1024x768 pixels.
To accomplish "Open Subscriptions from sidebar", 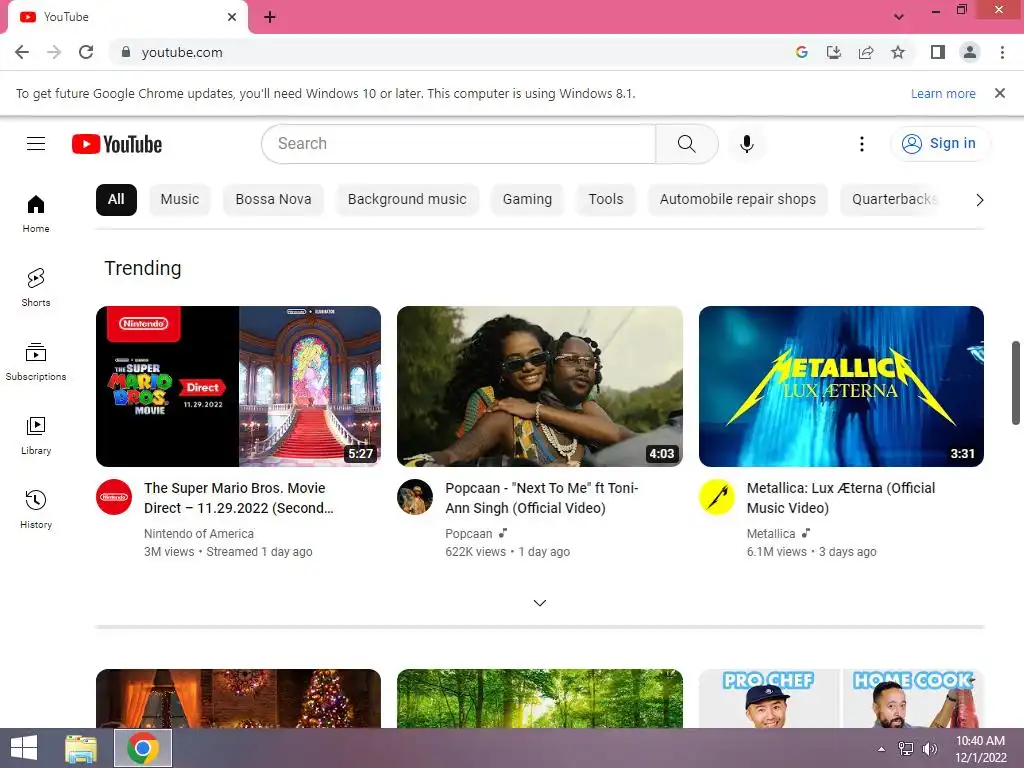I will [x=36, y=361].
